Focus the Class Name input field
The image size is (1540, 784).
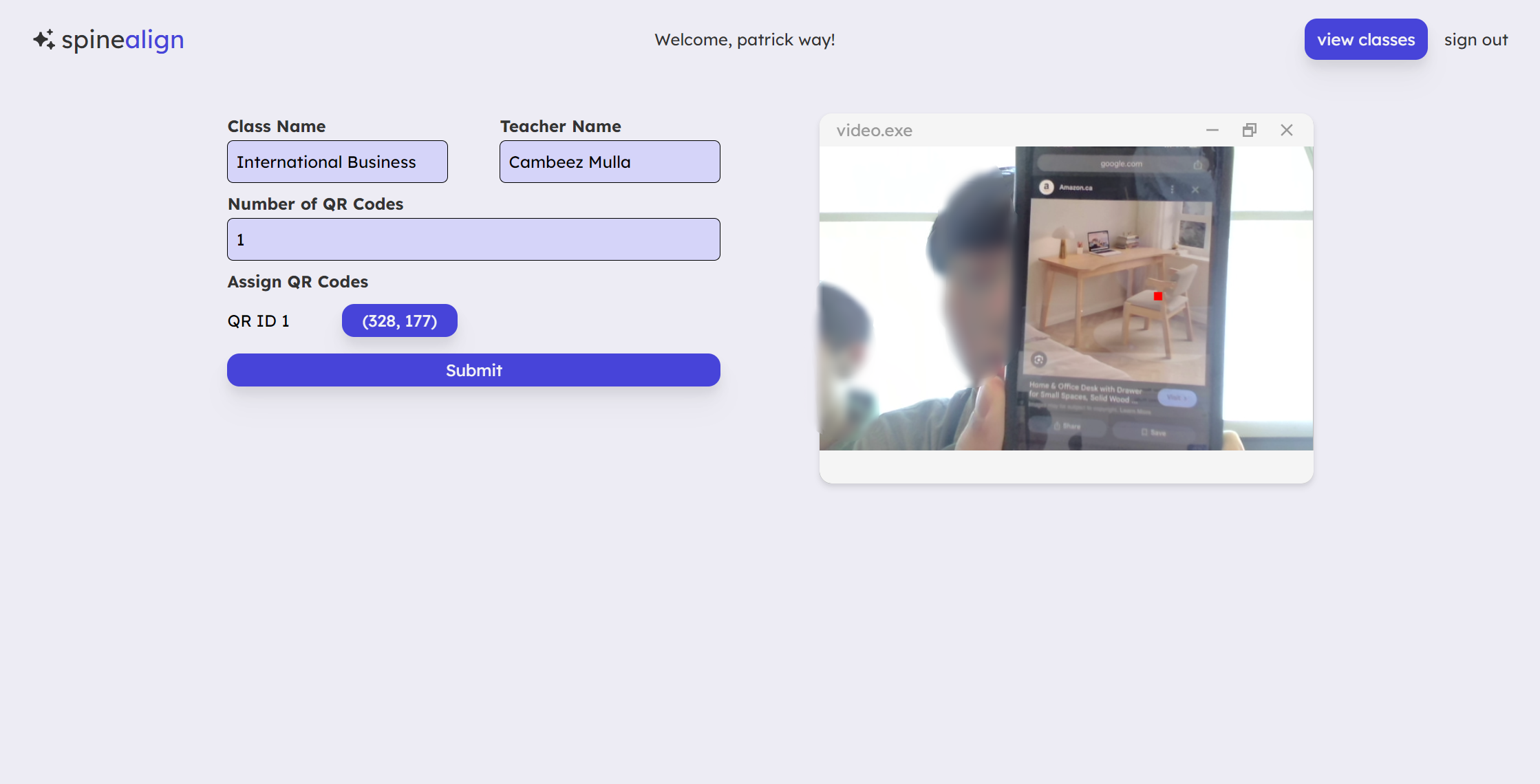pyautogui.click(x=337, y=162)
